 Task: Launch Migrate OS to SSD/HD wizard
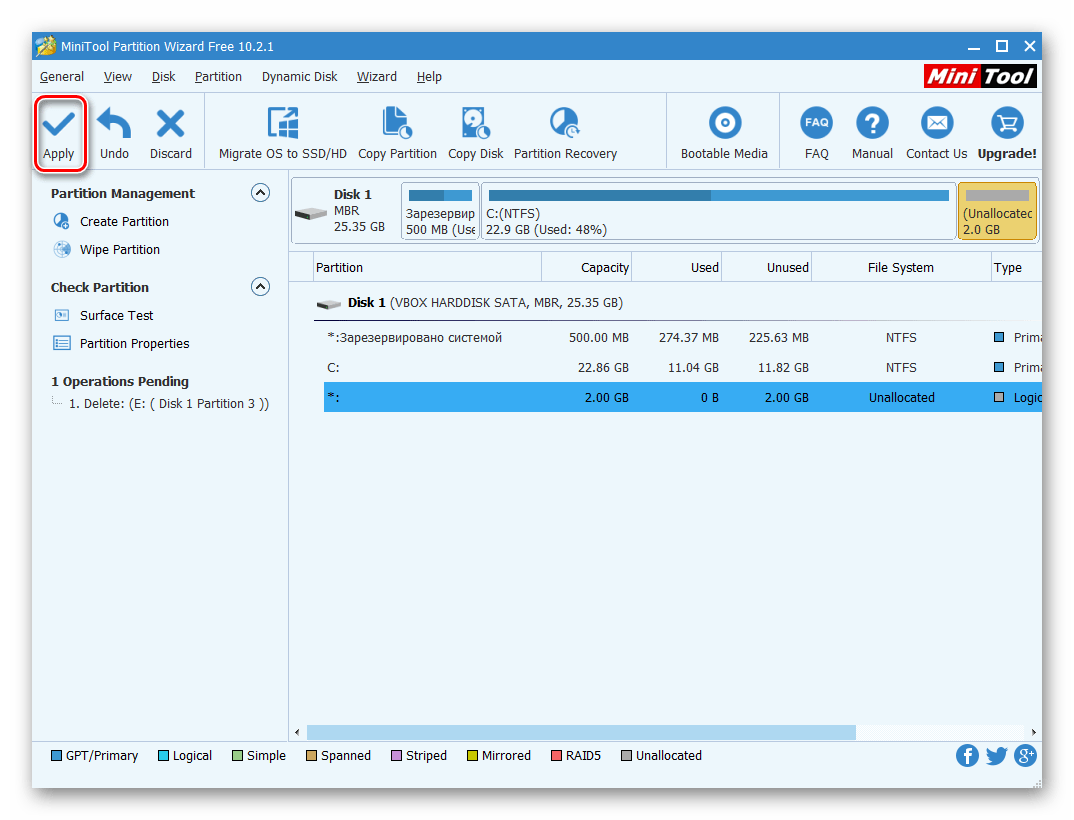[283, 133]
